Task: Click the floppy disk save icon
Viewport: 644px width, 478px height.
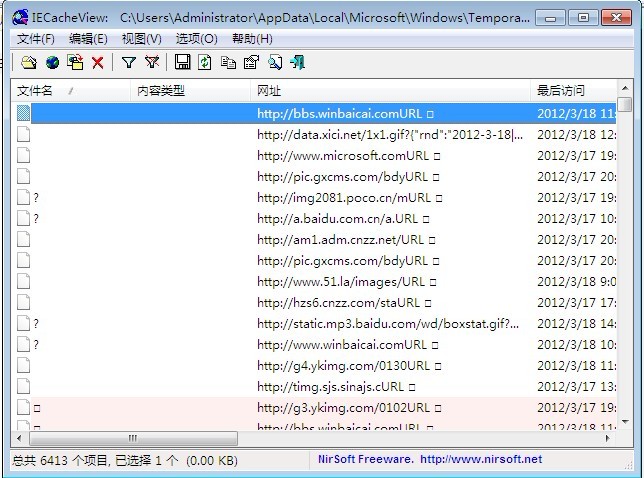Action: pos(182,62)
